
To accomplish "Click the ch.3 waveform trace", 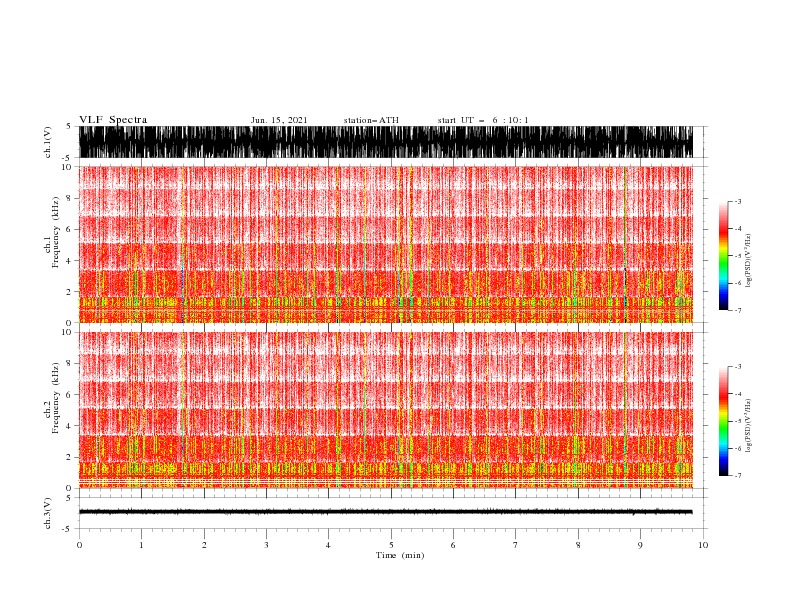I will click(x=386, y=512).
